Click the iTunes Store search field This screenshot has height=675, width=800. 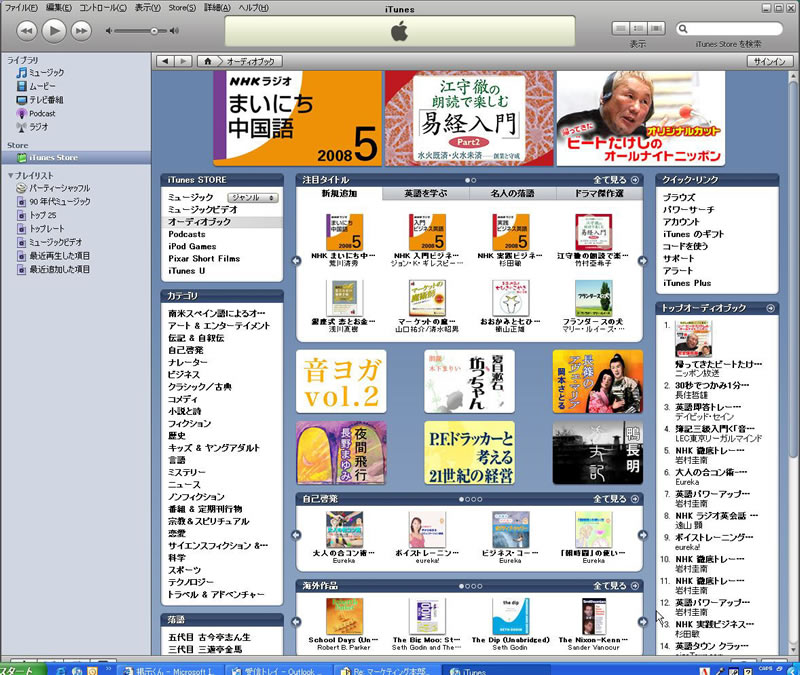pyautogui.click(x=729, y=29)
